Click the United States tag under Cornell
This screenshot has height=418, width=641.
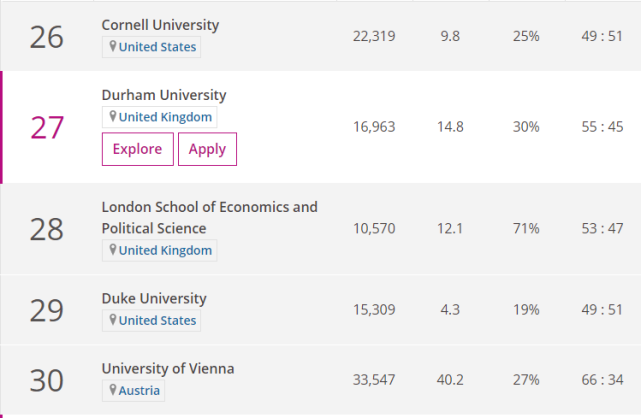click(158, 47)
